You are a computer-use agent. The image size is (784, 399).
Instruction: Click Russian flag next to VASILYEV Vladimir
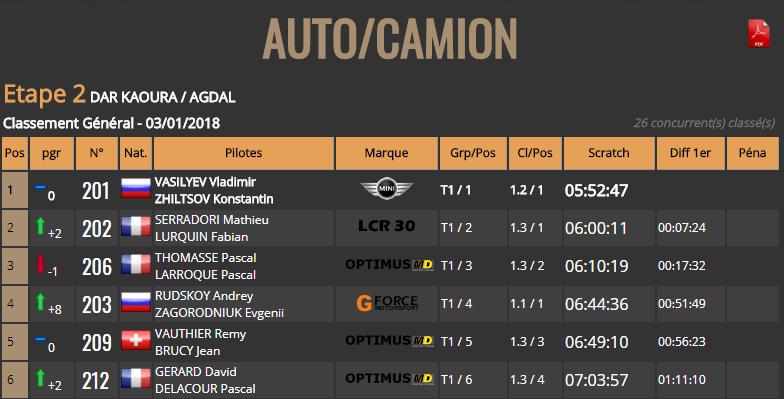[x=136, y=188]
